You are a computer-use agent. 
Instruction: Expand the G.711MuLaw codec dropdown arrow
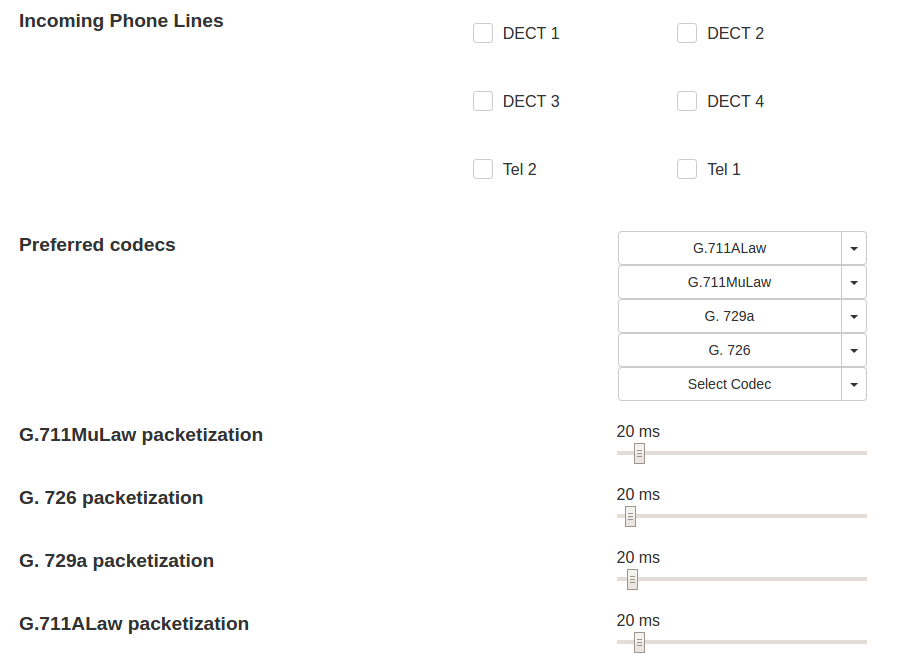[854, 282]
